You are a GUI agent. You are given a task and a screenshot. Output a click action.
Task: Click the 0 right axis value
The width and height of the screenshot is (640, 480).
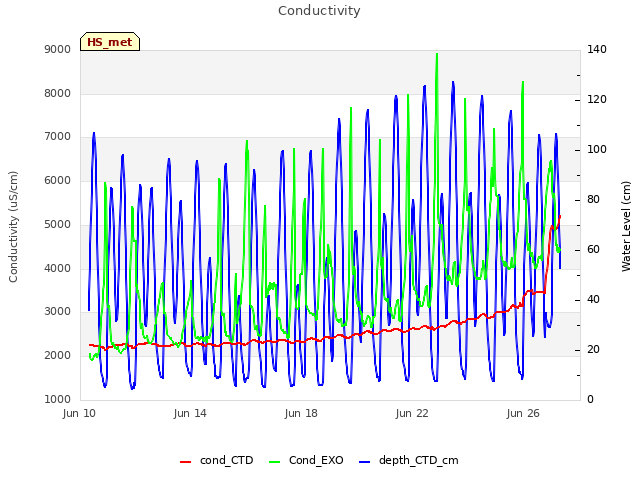pos(590,399)
